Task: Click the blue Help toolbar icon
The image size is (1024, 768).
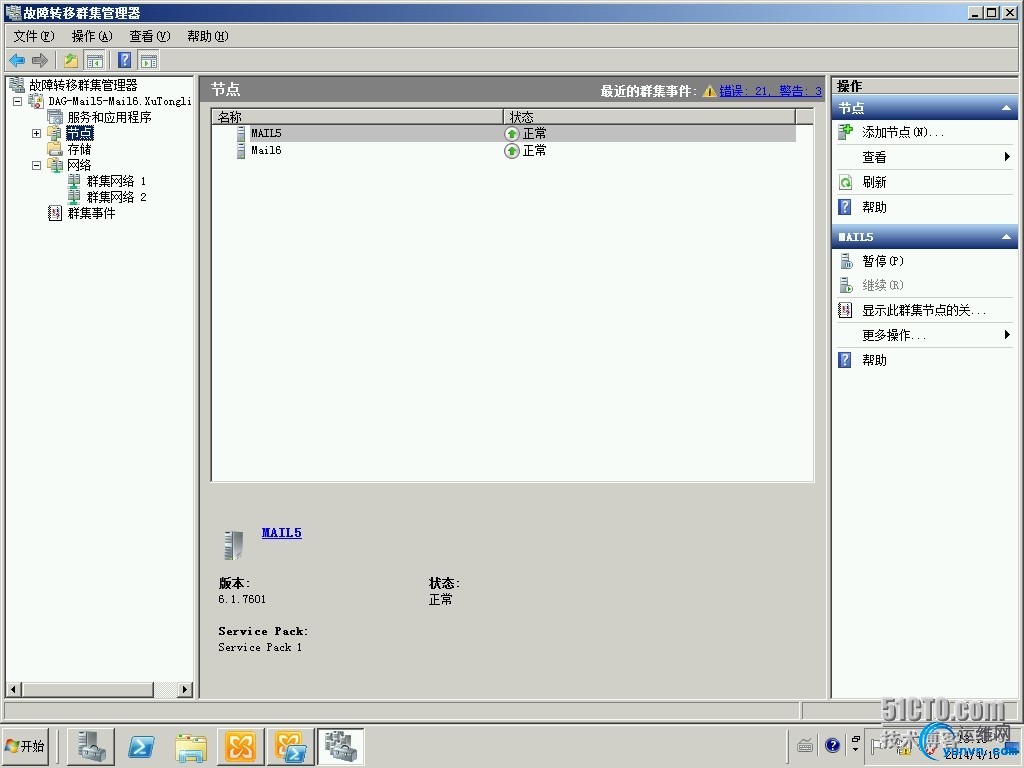Action: [124, 61]
